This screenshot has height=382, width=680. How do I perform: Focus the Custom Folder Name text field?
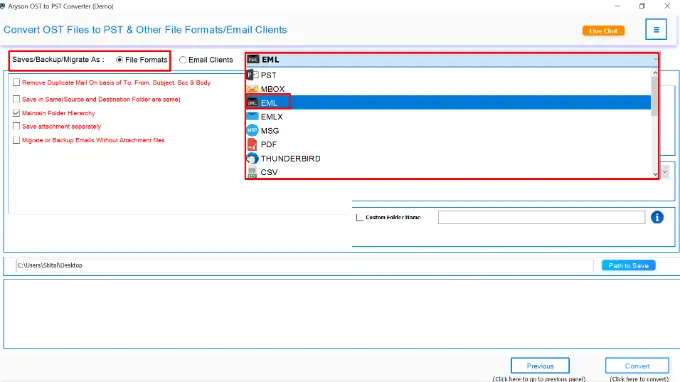click(541, 217)
